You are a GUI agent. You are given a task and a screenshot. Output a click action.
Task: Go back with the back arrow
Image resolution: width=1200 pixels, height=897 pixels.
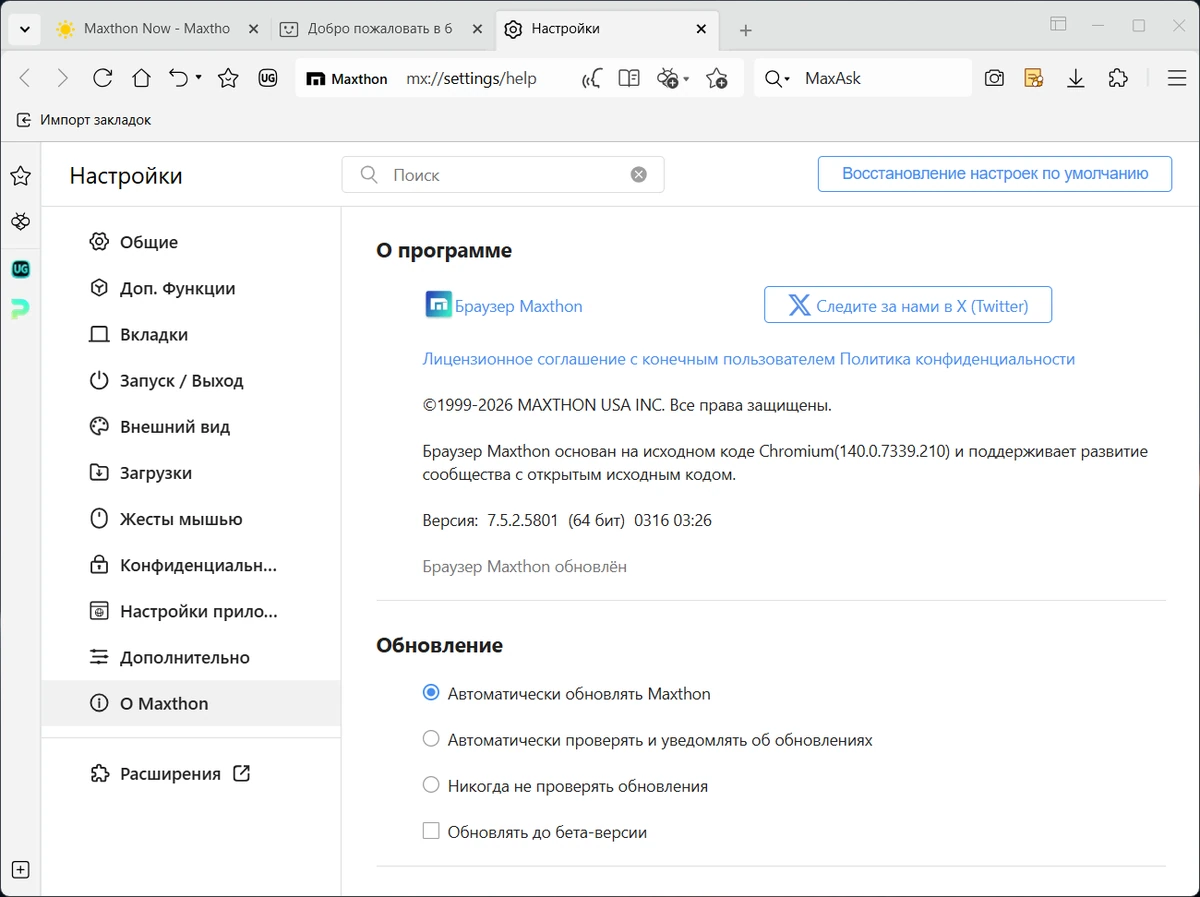26,78
